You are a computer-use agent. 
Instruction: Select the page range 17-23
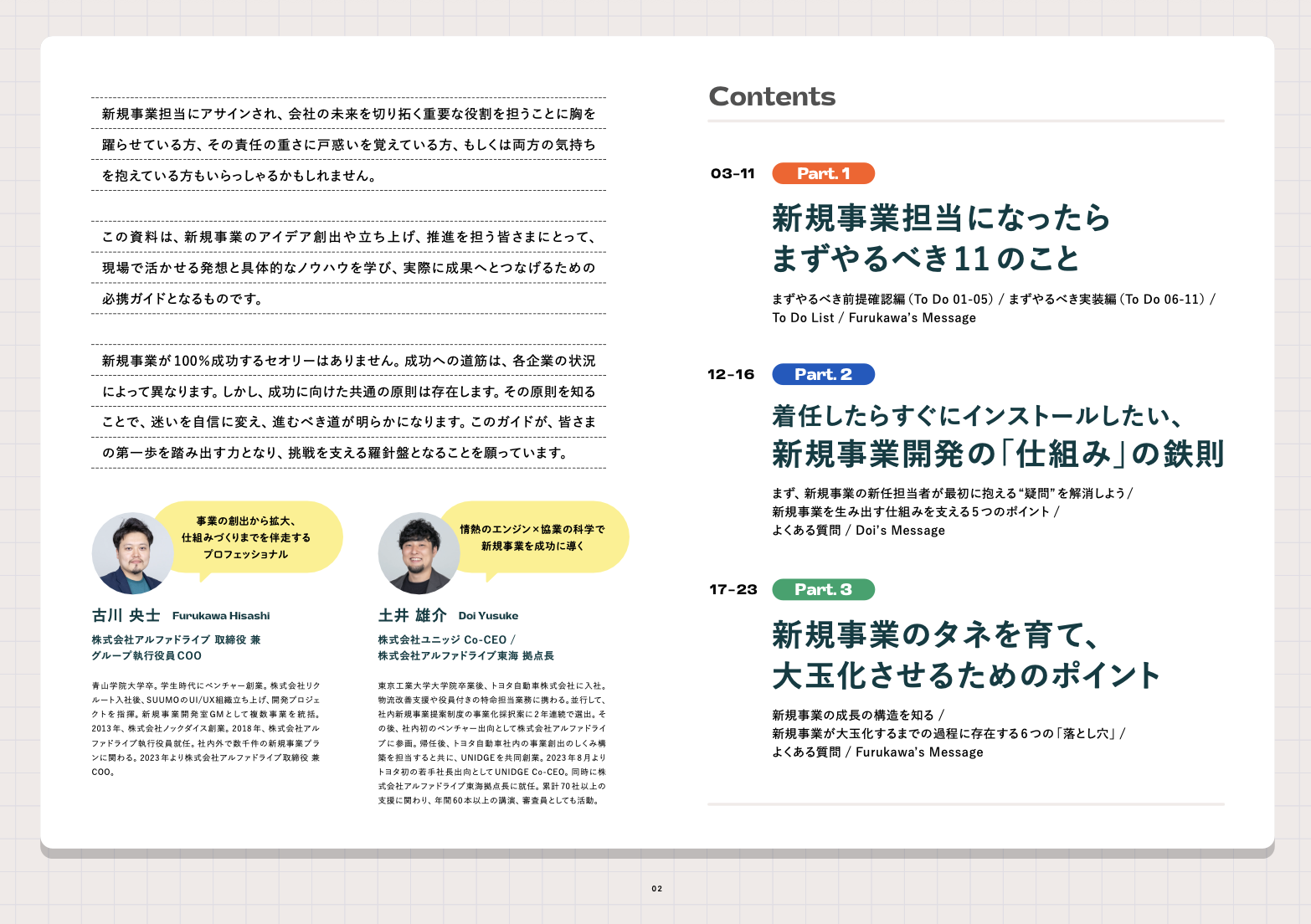coord(733,589)
